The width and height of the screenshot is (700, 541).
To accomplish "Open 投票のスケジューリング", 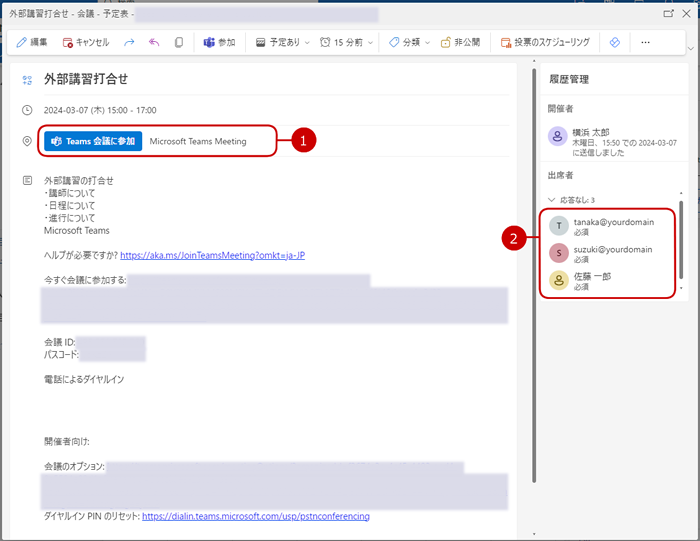I will tap(545, 42).
